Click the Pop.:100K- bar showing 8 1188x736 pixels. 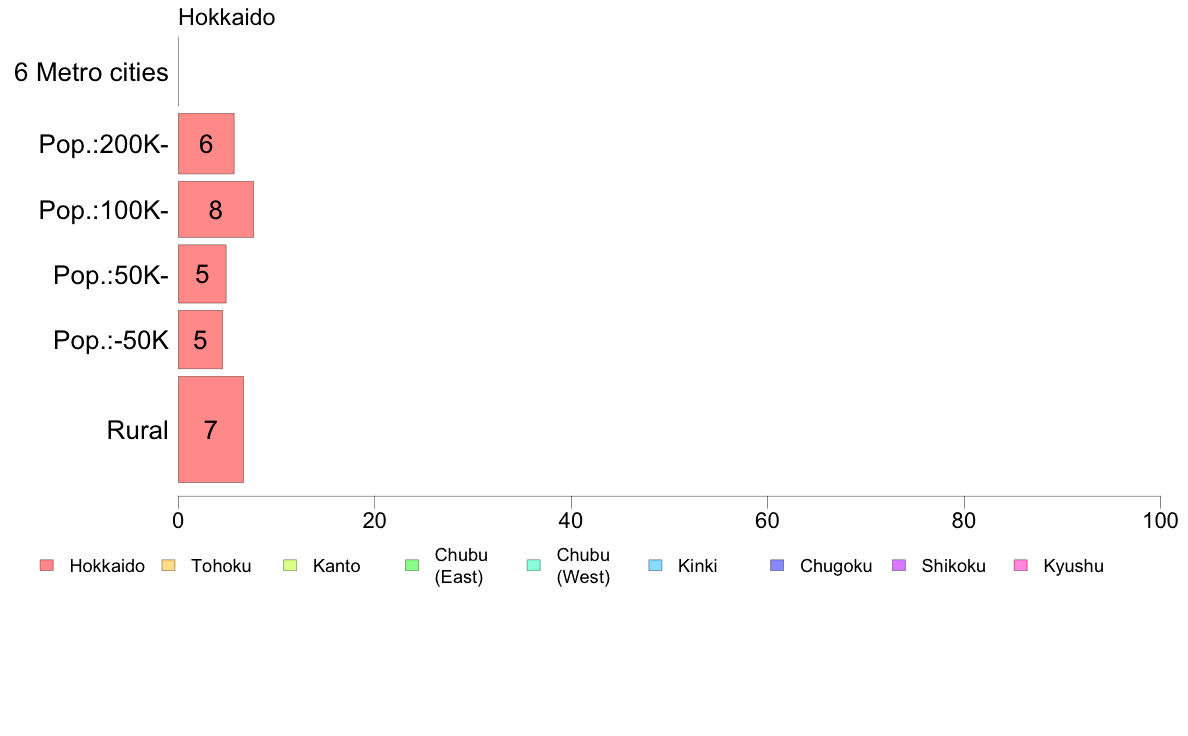(x=216, y=209)
